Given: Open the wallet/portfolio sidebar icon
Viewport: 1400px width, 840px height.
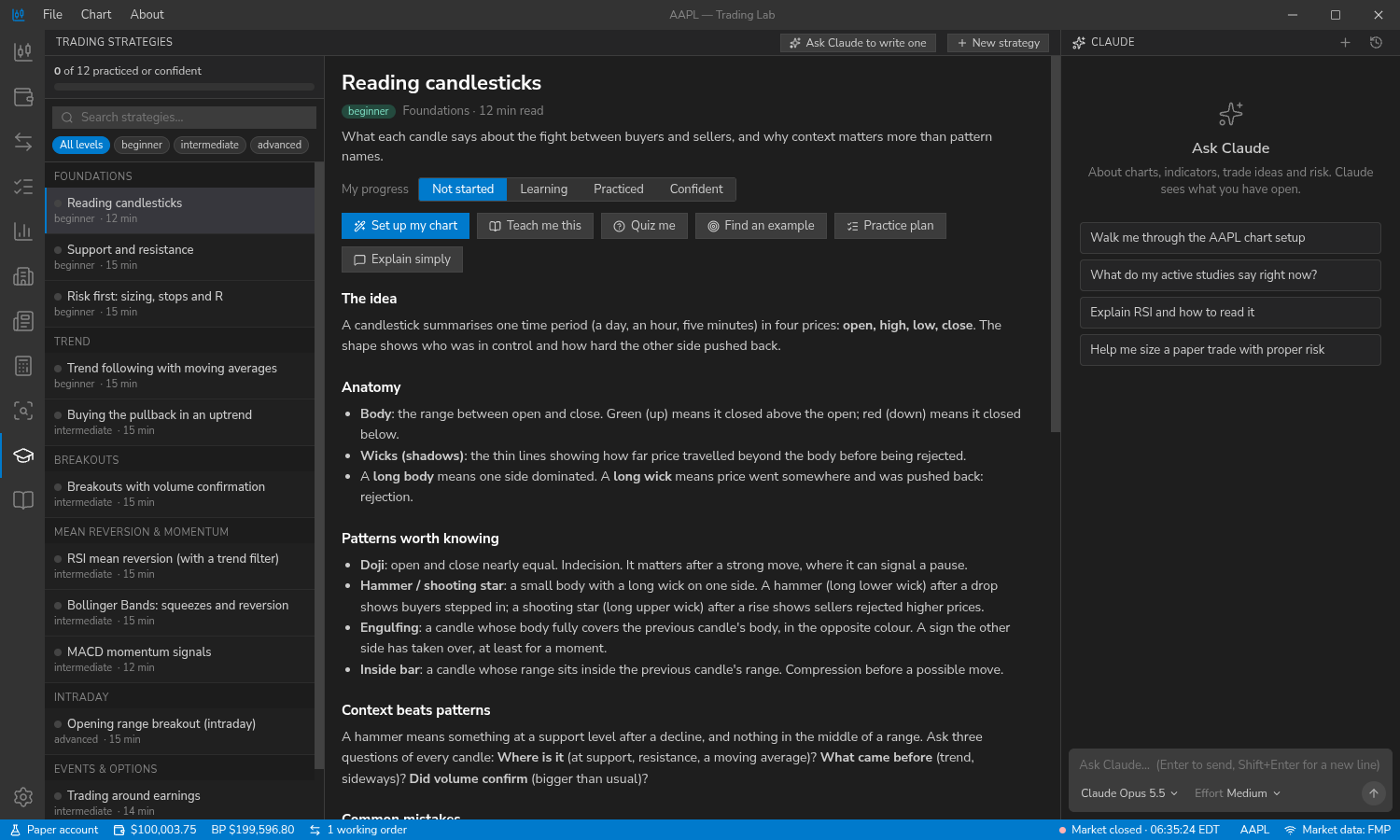Looking at the screenshot, I should [x=23, y=97].
